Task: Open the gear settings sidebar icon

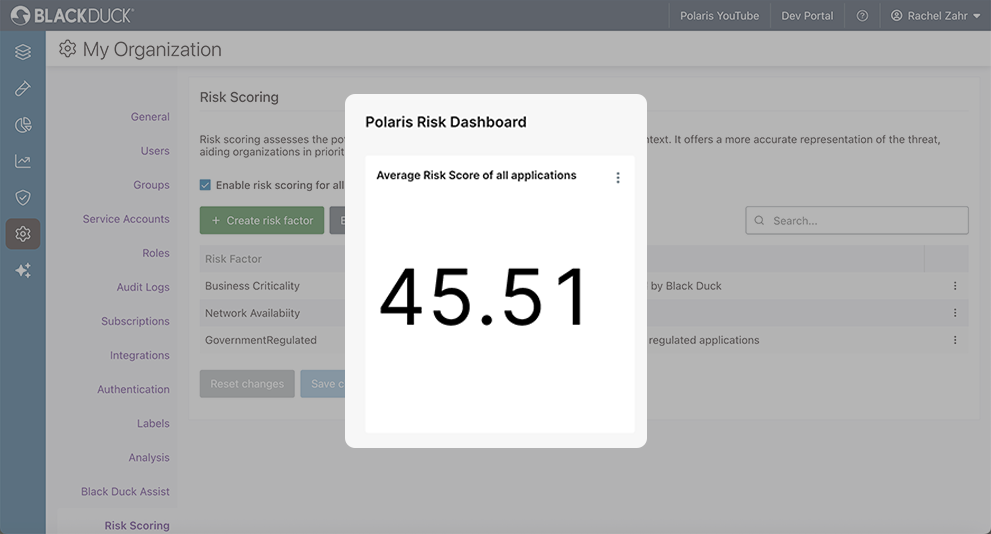Action: (x=23, y=234)
